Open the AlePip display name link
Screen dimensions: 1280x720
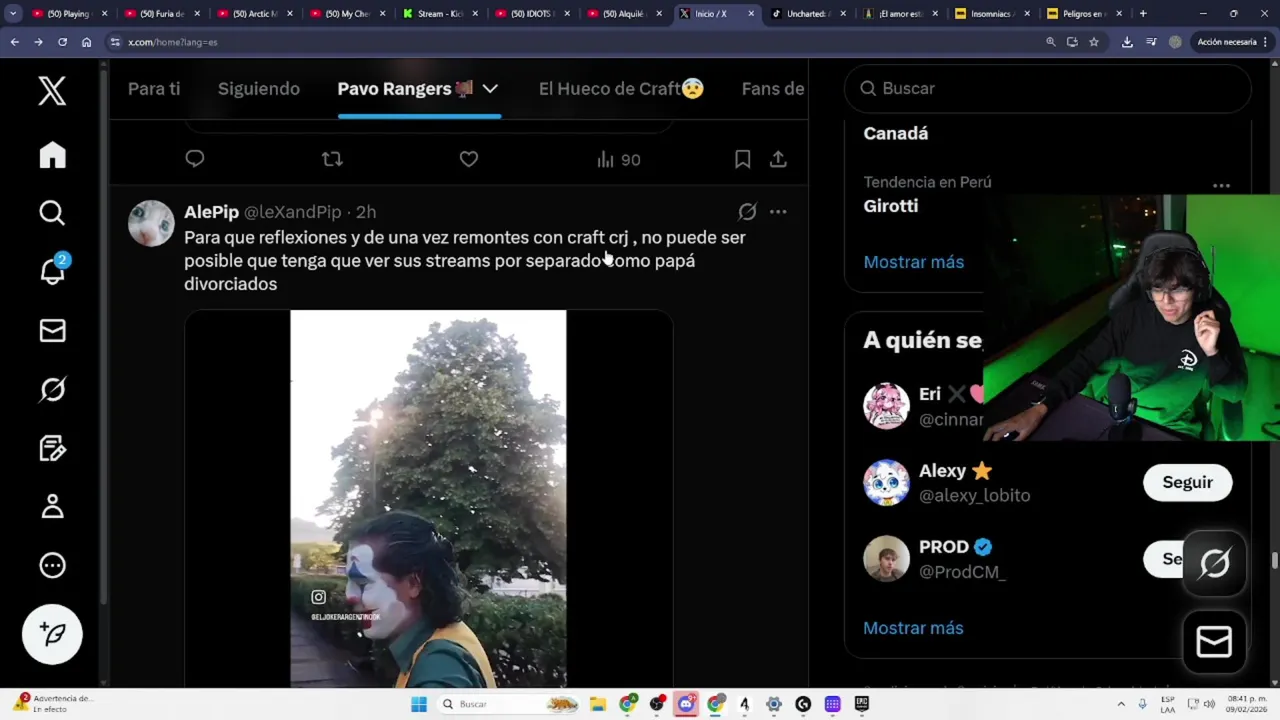tap(211, 212)
